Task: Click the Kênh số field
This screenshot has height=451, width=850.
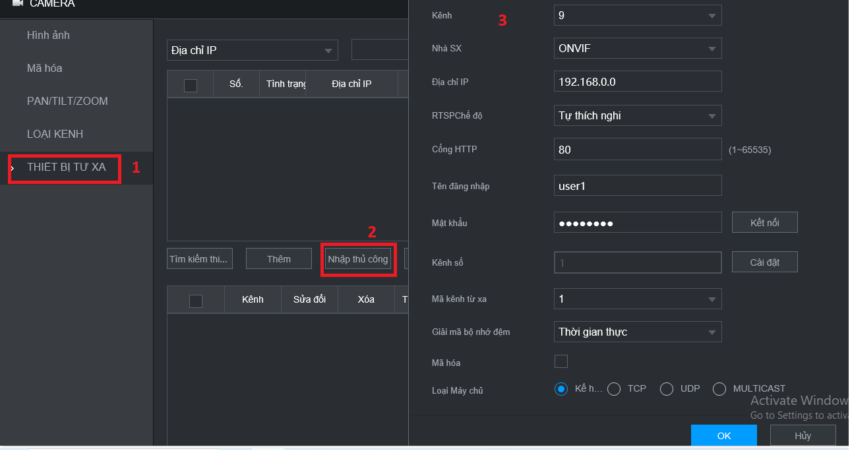Action: pyautogui.click(x=638, y=262)
